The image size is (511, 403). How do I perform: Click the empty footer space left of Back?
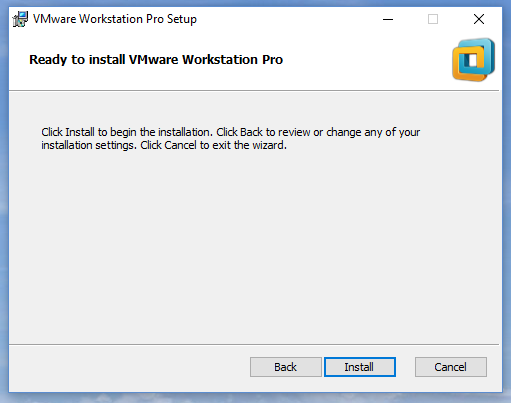pos(130,367)
